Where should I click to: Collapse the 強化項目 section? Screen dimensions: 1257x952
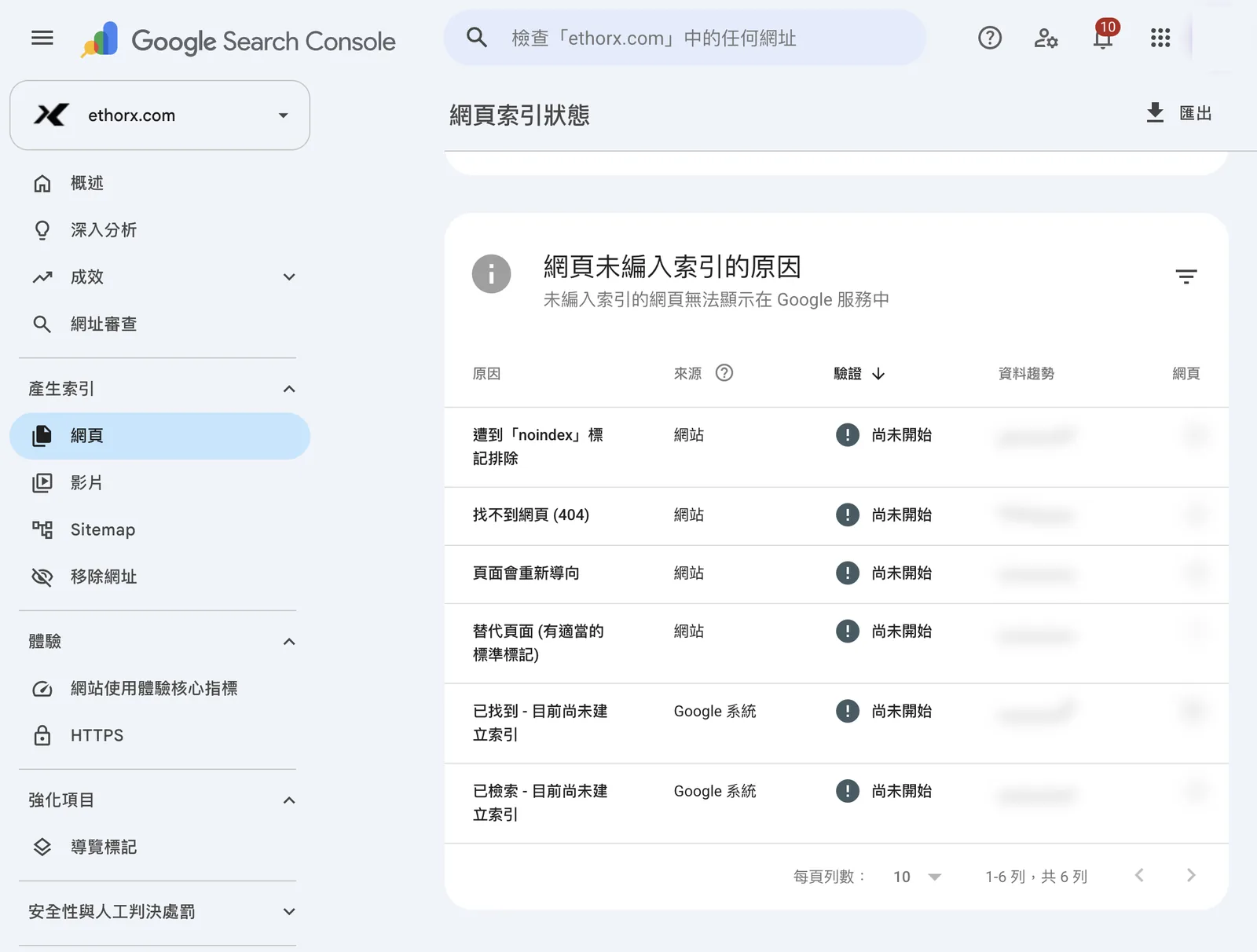pos(289,800)
